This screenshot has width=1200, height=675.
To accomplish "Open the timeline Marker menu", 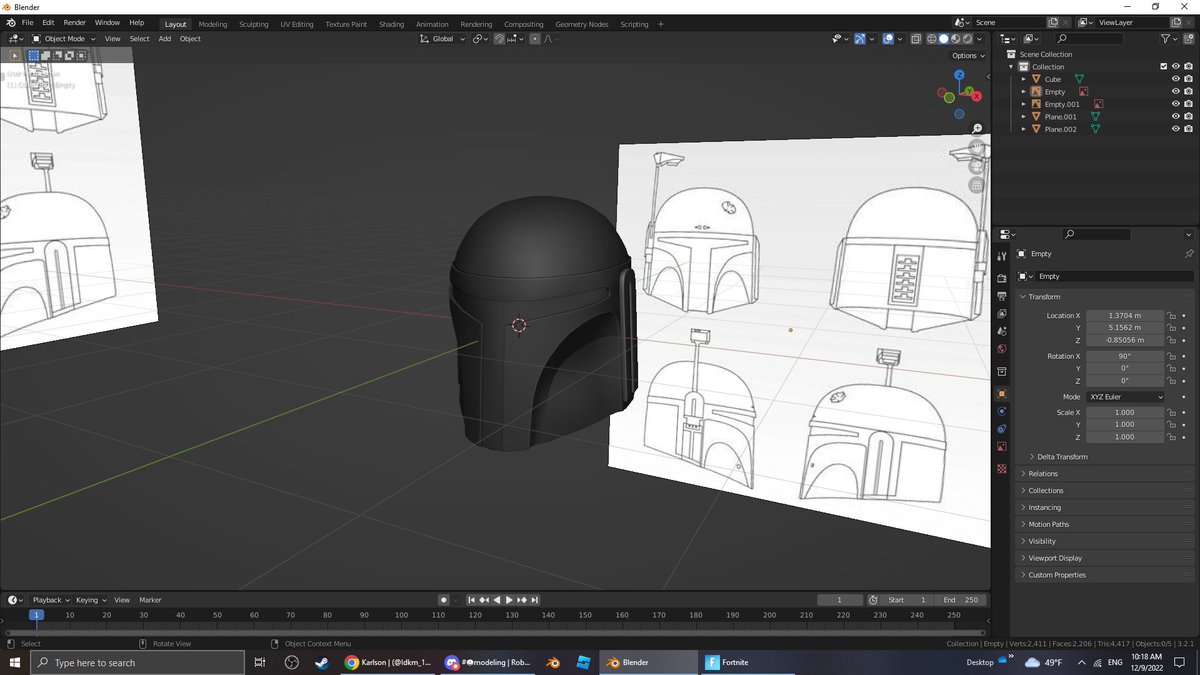I will (x=150, y=600).
